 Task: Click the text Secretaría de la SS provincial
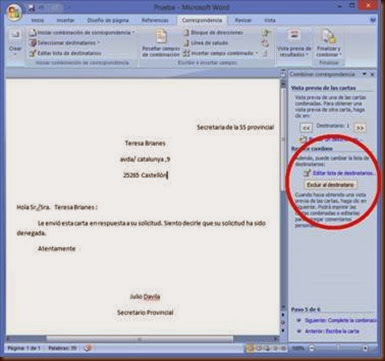tap(235, 127)
